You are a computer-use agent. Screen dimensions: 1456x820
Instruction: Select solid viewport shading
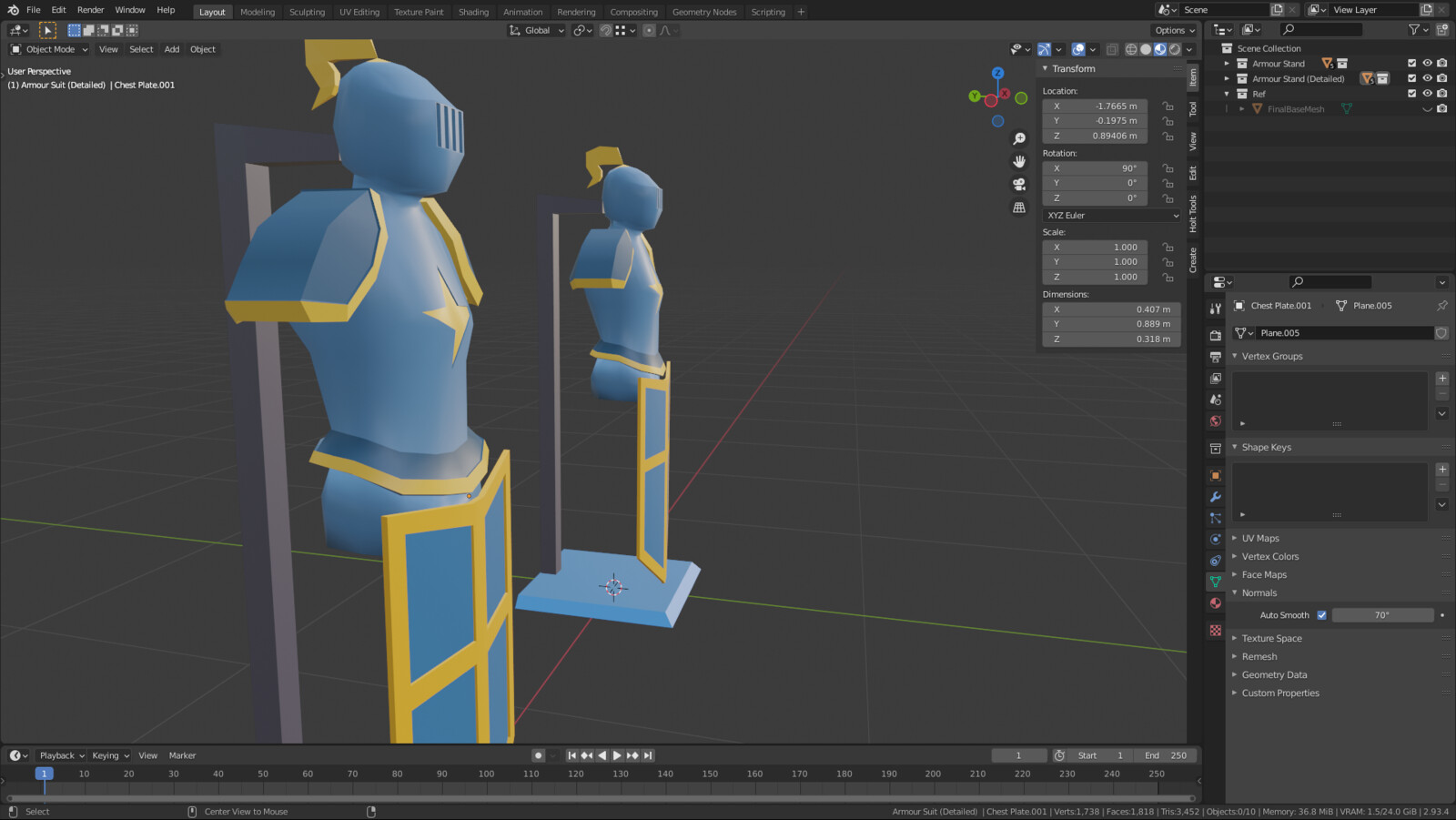(1146, 49)
